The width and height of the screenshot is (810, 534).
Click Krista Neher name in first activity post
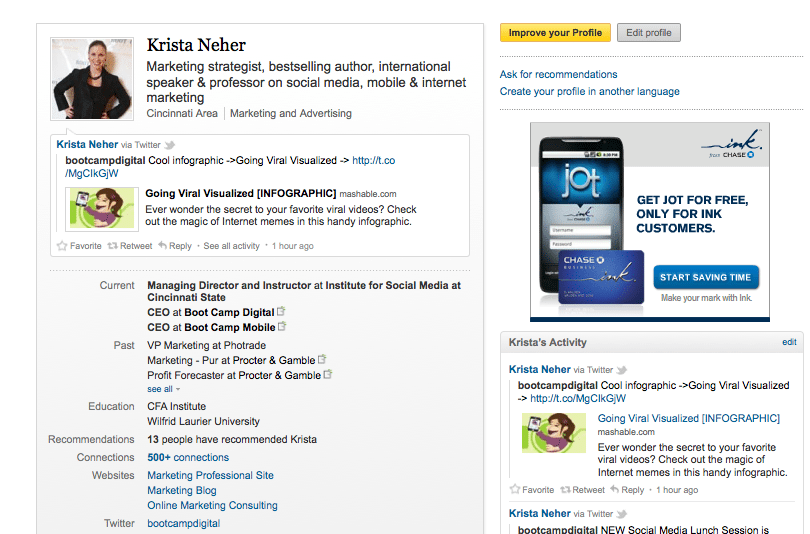coord(540,370)
